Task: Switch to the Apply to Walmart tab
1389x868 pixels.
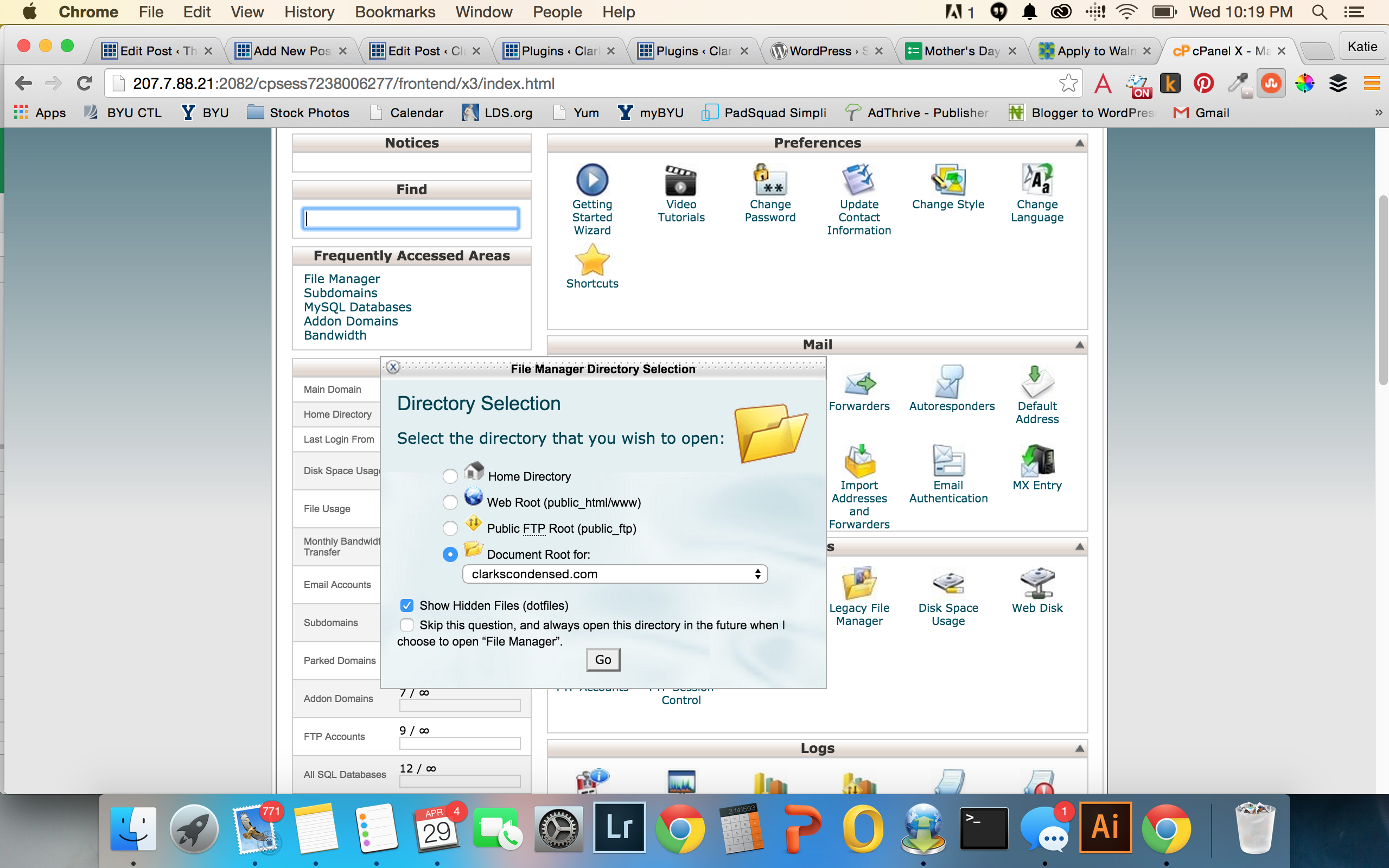Action: pyautogui.click(x=1095, y=51)
